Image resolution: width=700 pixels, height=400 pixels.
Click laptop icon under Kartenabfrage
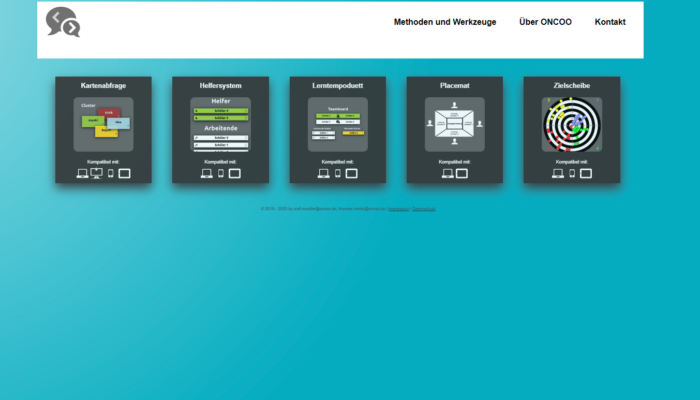(82, 173)
